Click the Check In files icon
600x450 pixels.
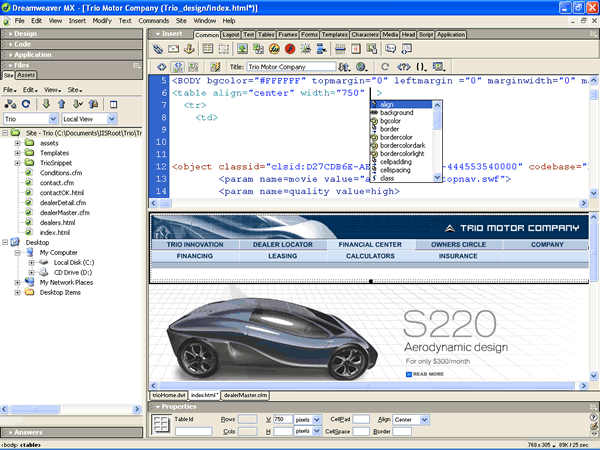coord(93,104)
